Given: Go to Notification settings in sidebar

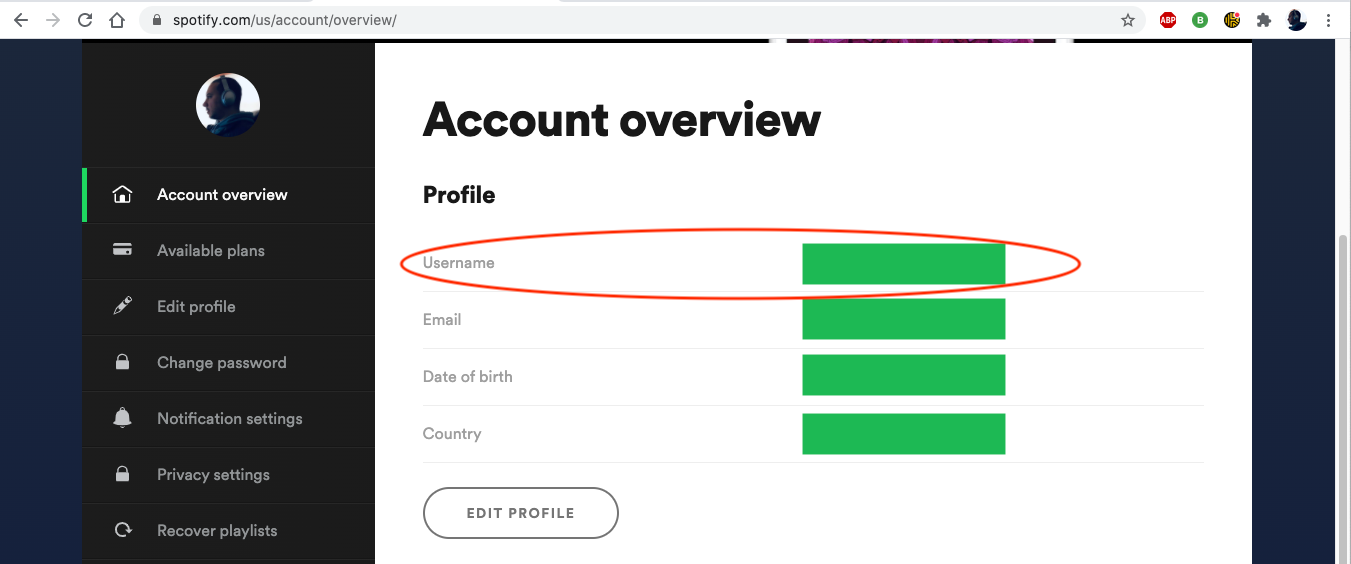Looking at the screenshot, I should (x=229, y=419).
